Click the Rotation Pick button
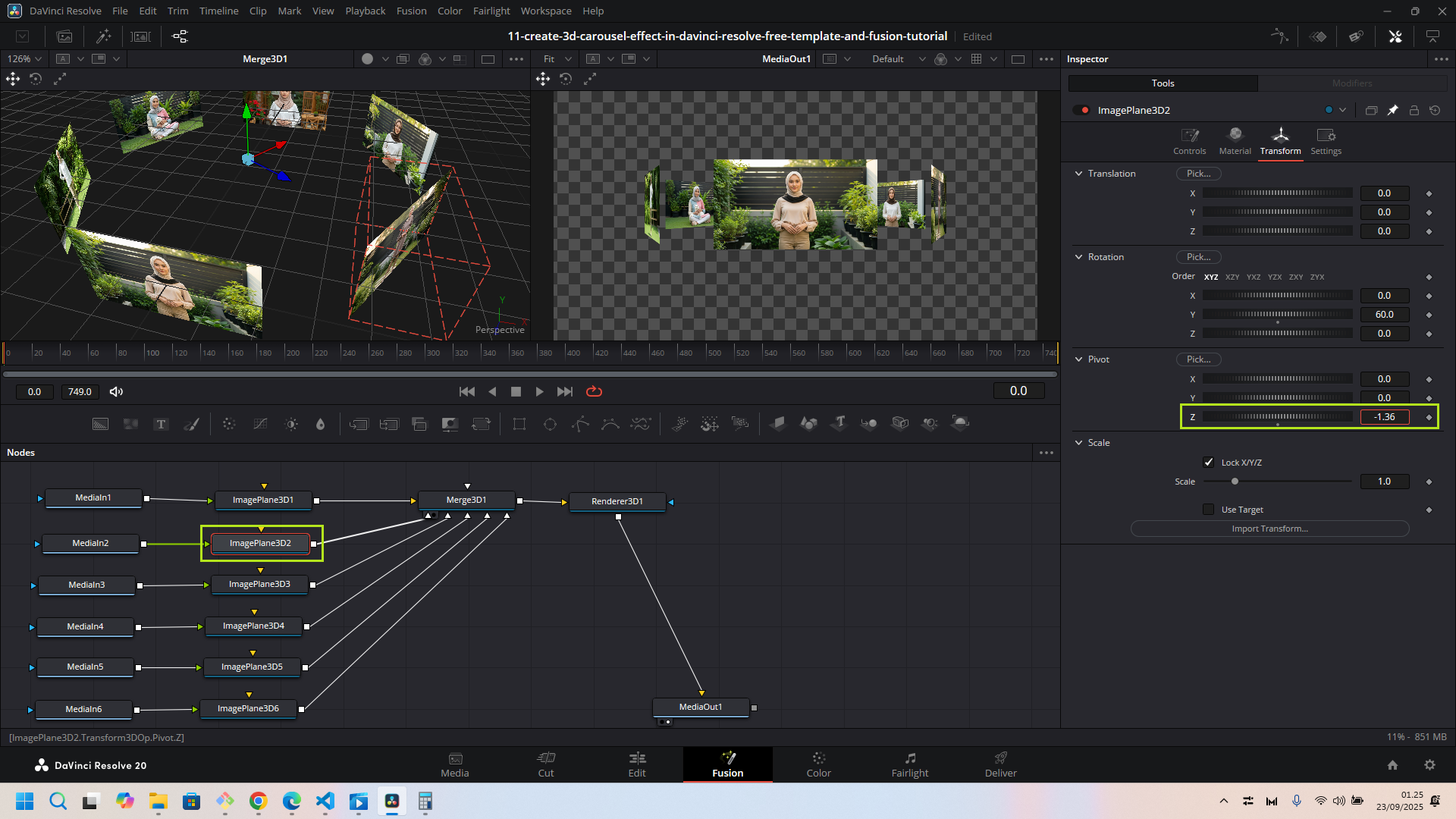Screen dimensions: 1456x819 (1198, 257)
